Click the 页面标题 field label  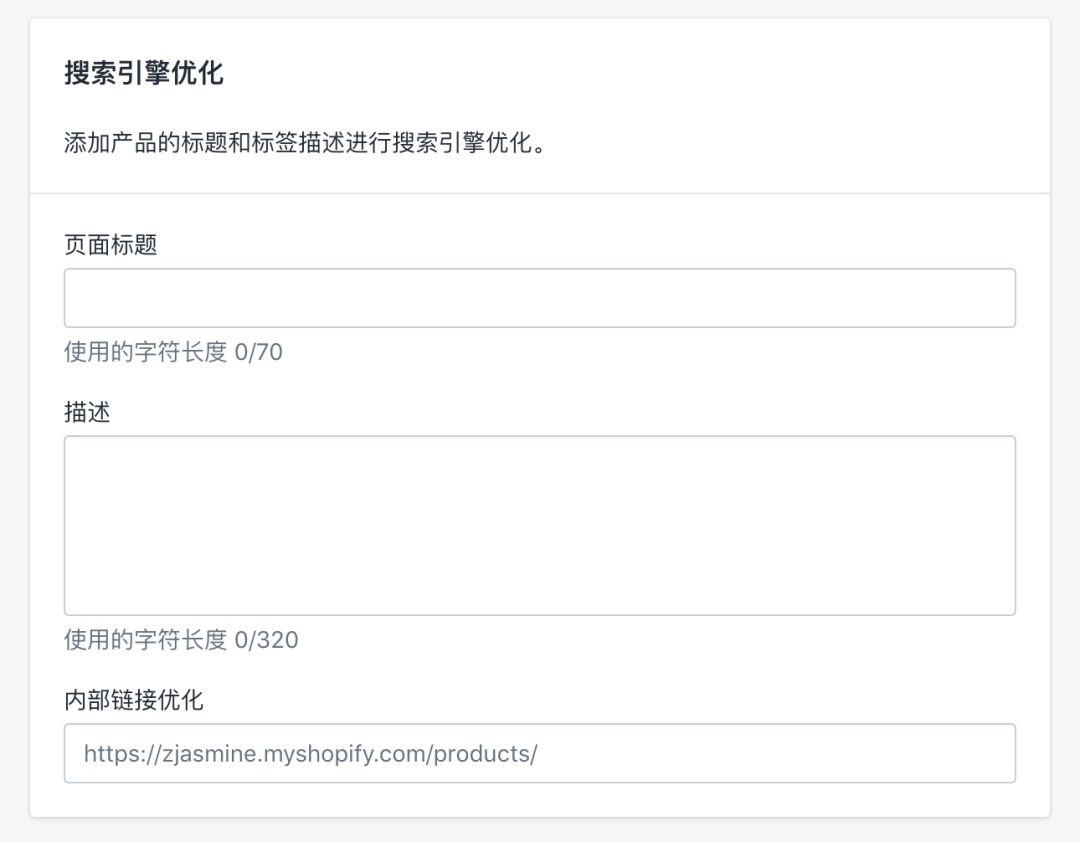tap(110, 245)
